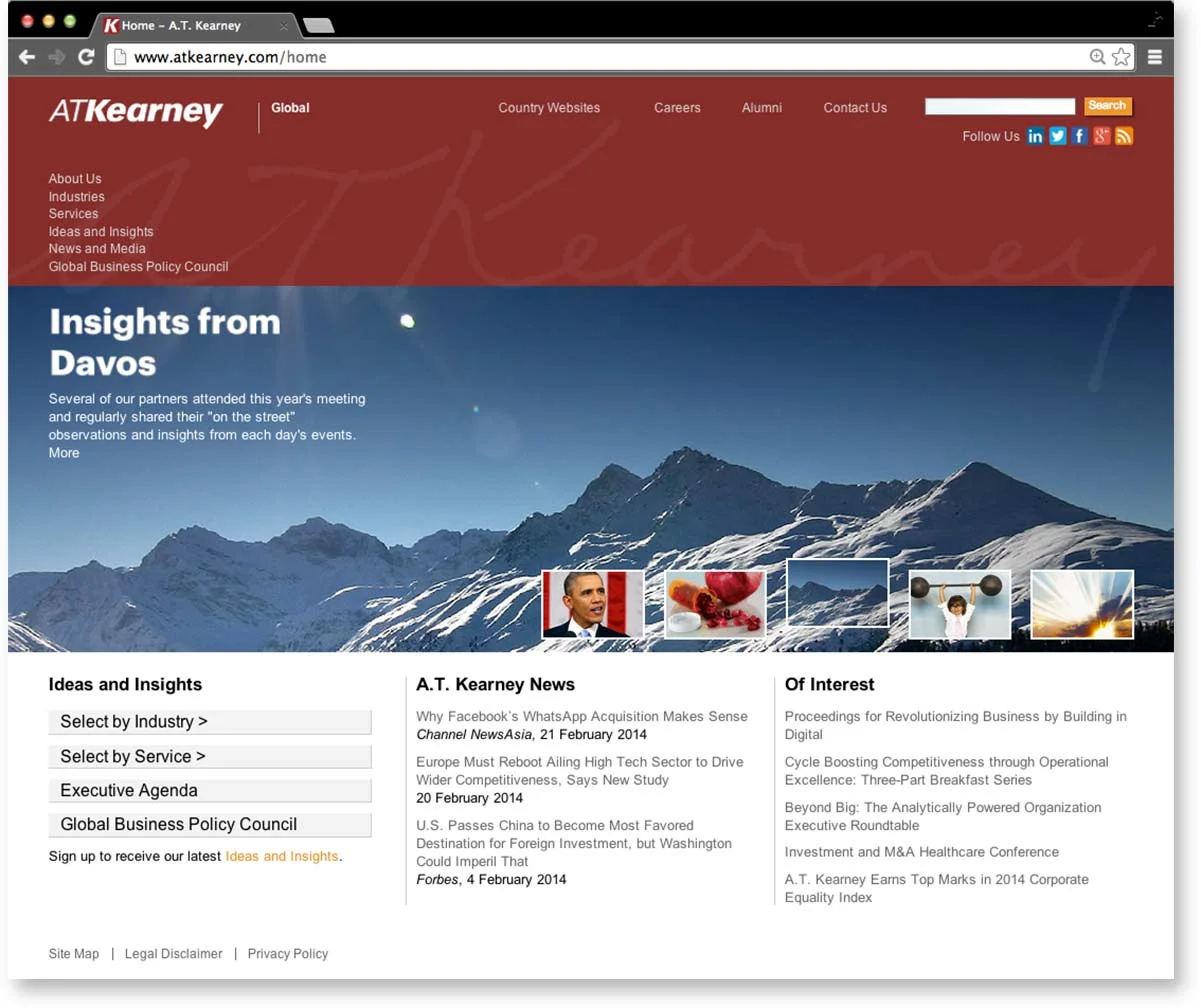1201x1008 pixels.
Task: Open Cycle Boosting Competitiveness breakfast series link
Action: coord(947,771)
